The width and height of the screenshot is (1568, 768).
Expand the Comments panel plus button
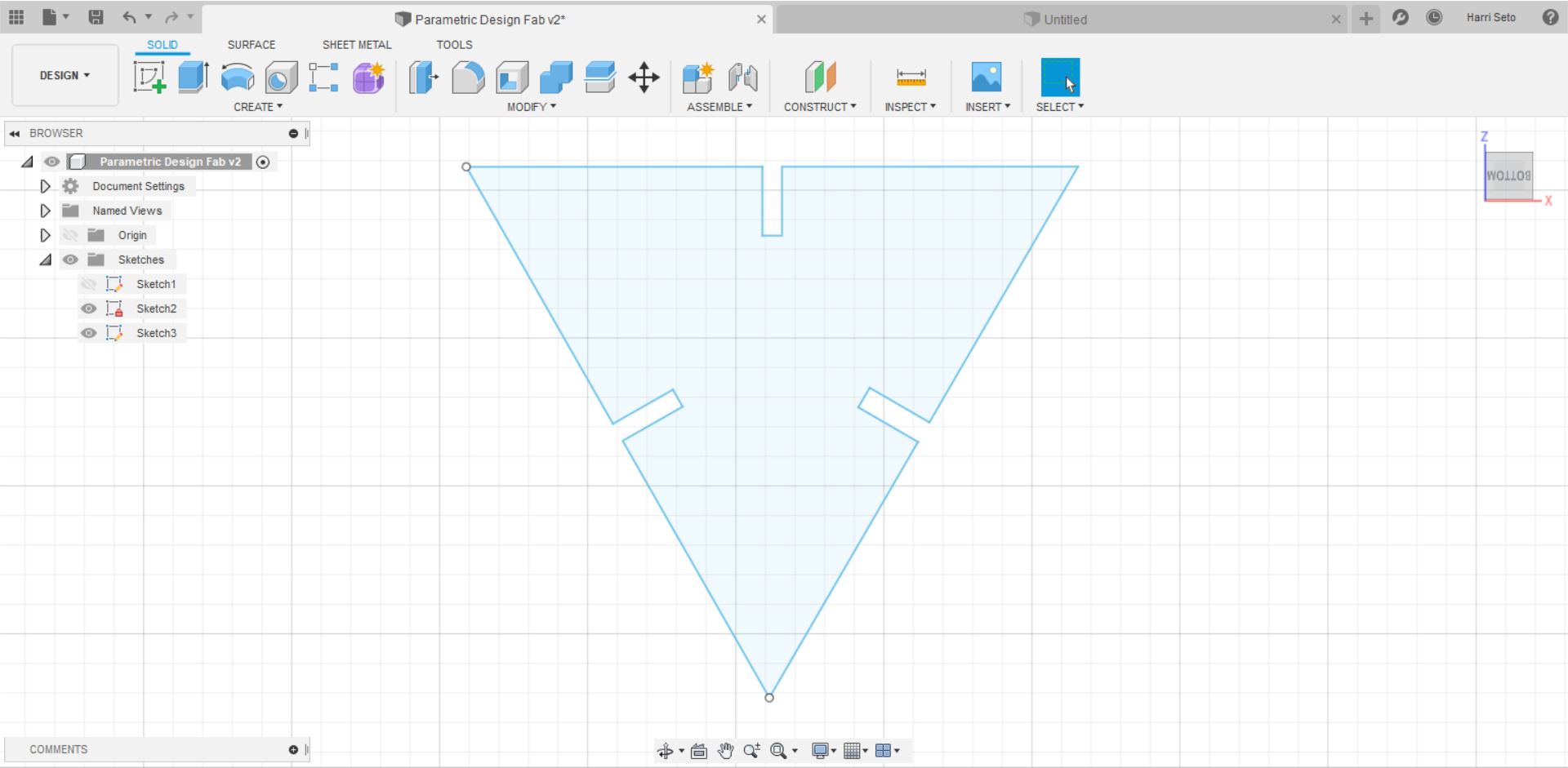click(293, 749)
